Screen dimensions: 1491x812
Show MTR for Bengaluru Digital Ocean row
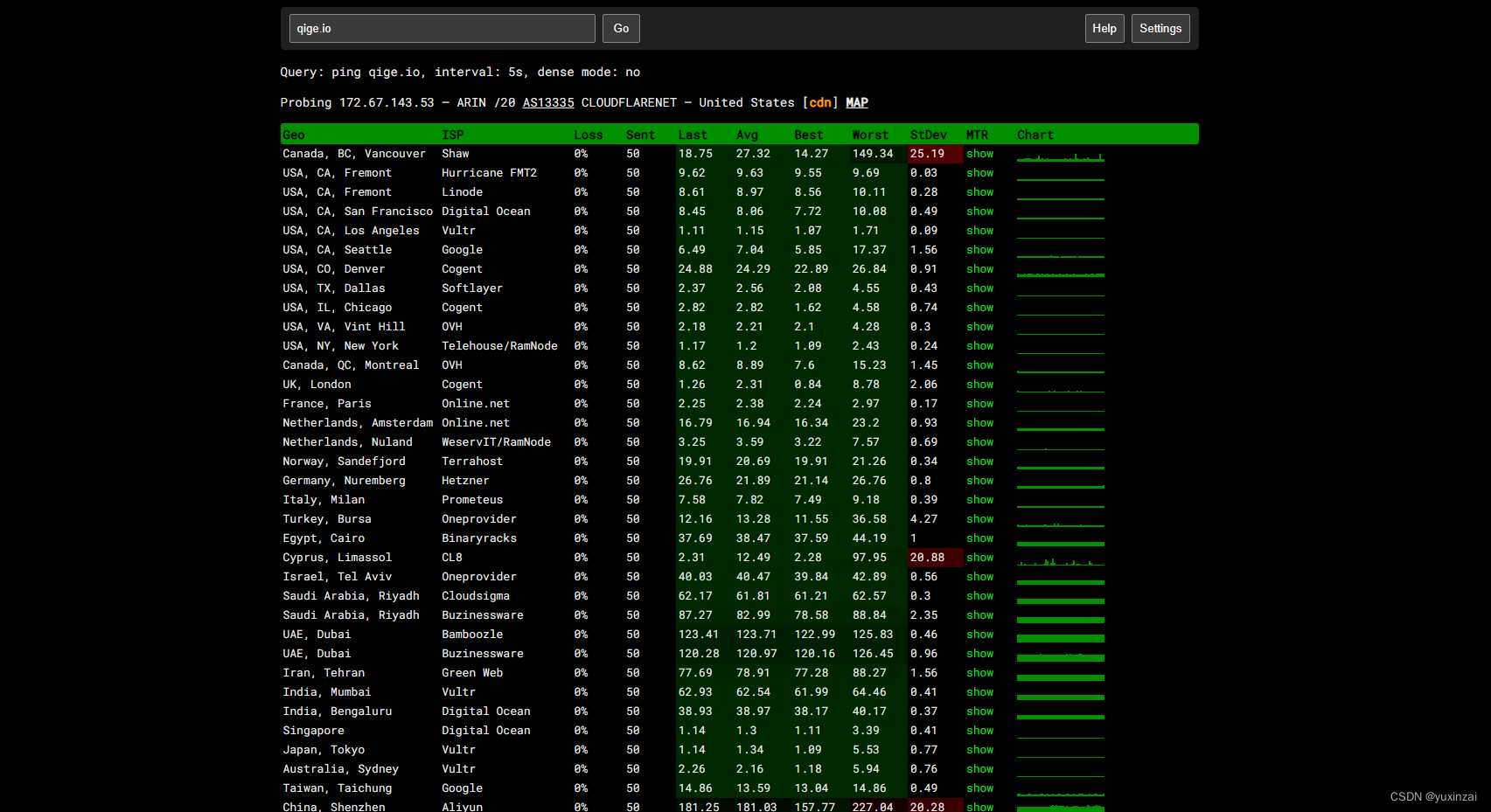(980, 711)
